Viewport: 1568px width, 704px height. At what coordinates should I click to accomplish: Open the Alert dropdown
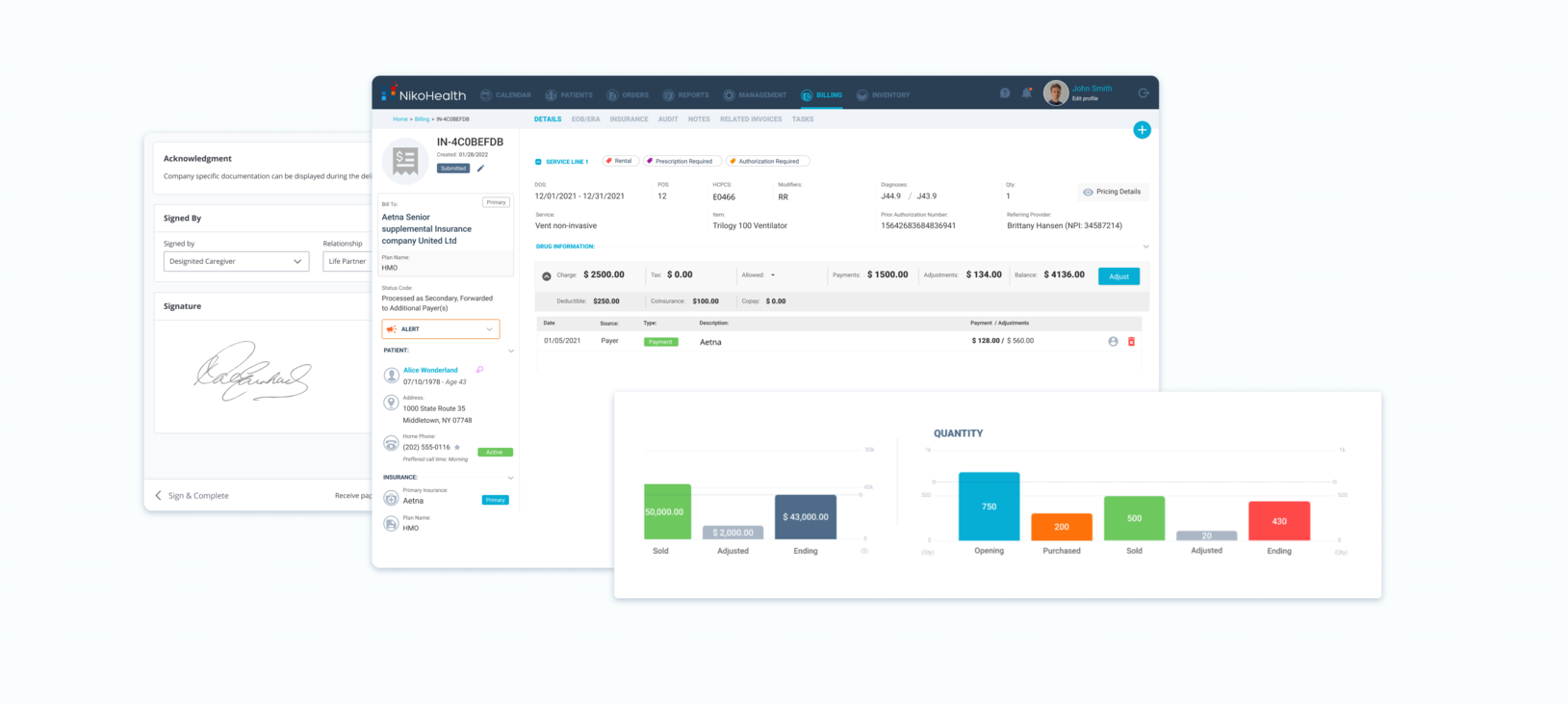(x=441, y=329)
